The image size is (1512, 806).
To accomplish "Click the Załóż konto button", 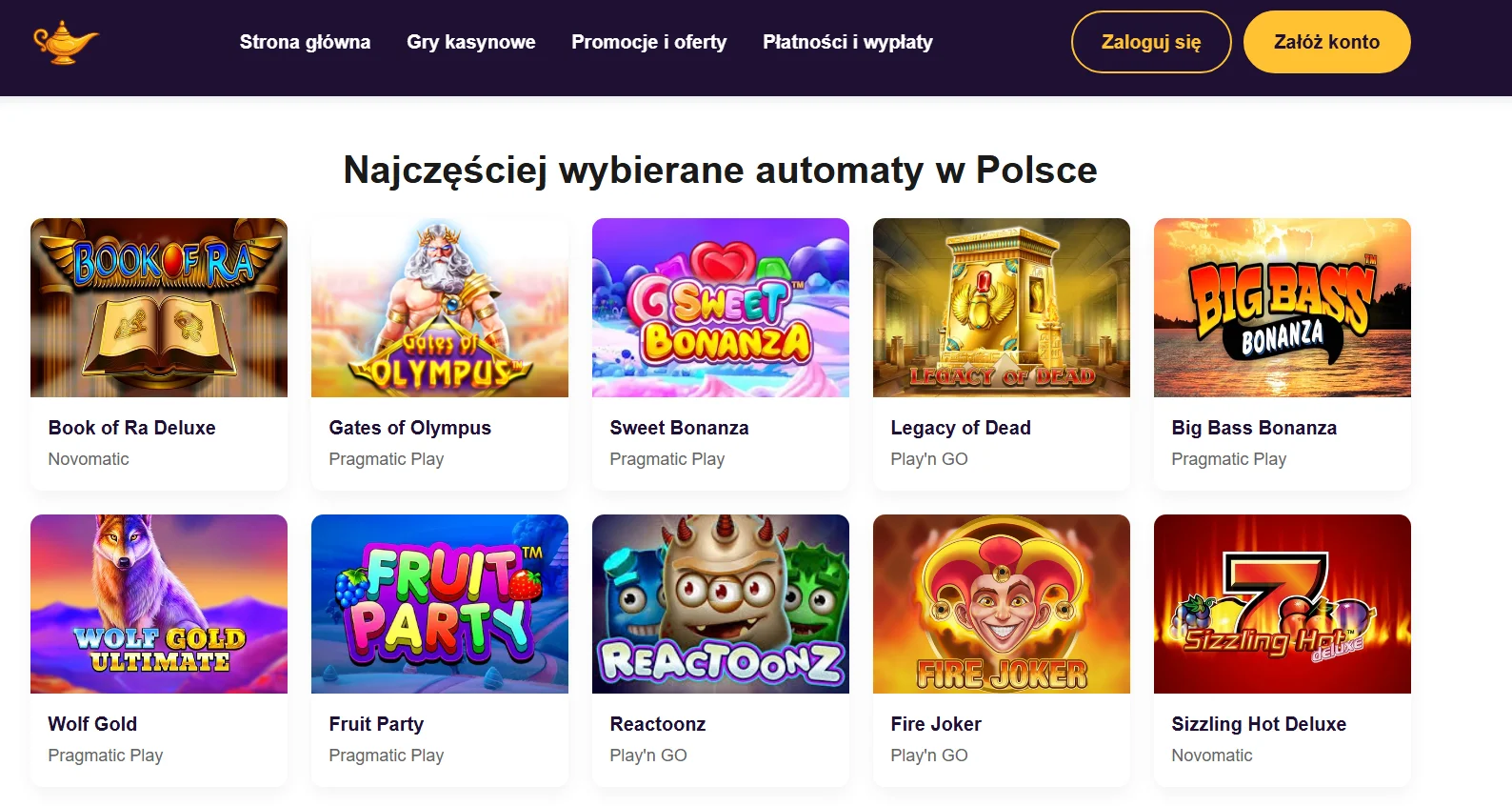I will (x=1326, y=42).
